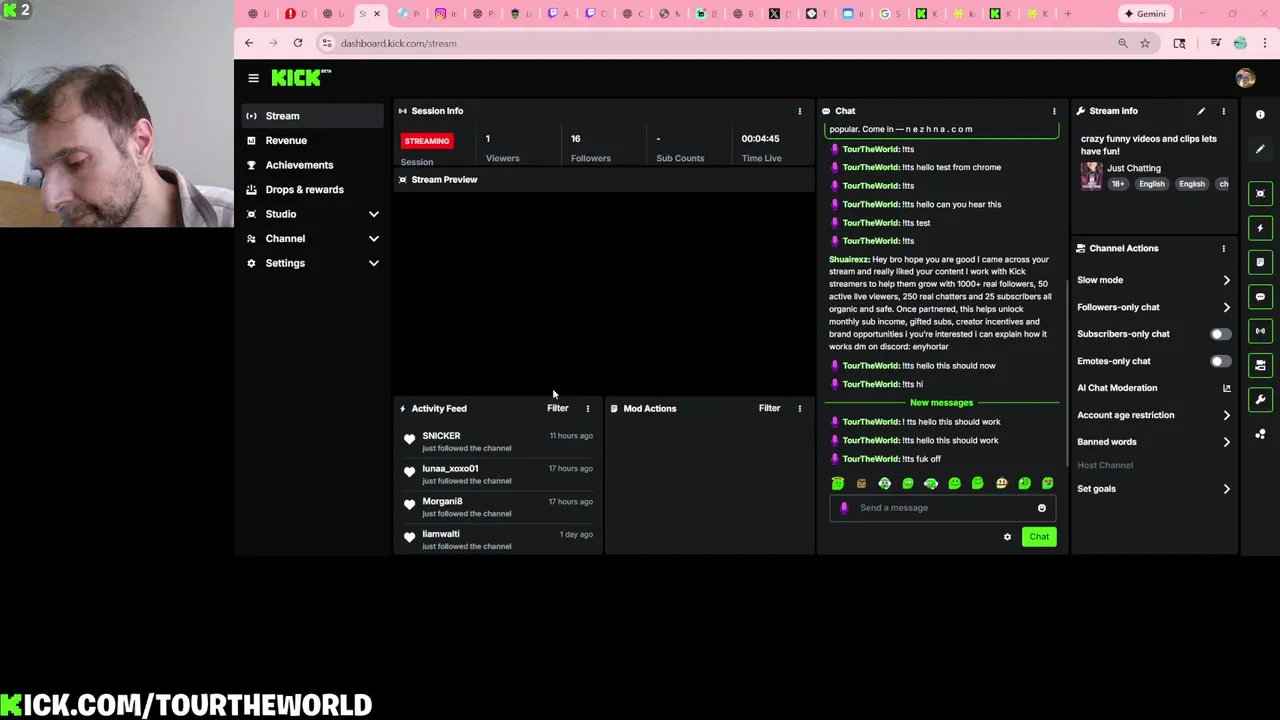Viewport: 1280px width, 720px height.
Task: Expand Account age restriction options
Action: click(1154, 415)
